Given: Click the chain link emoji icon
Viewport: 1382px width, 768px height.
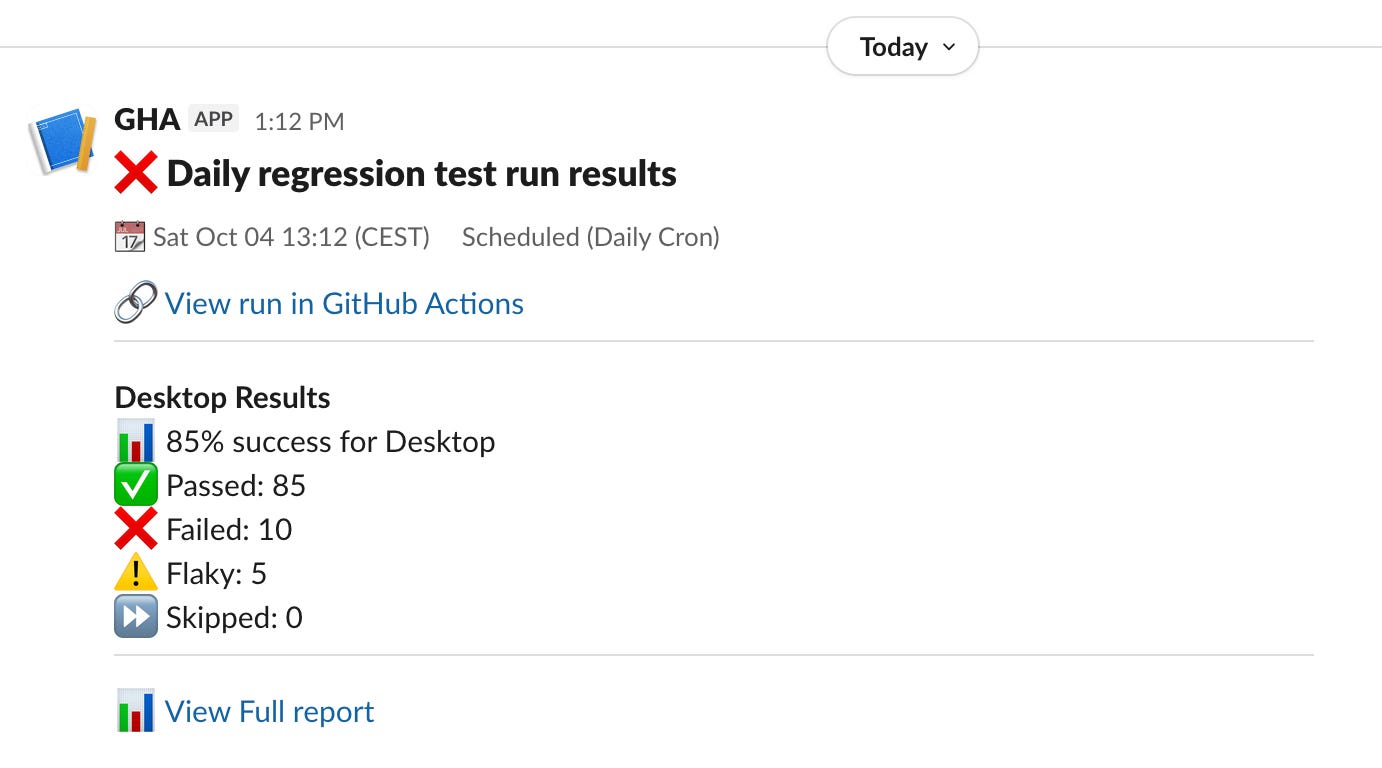Looking at the screenshot, I should pos(135,302).
